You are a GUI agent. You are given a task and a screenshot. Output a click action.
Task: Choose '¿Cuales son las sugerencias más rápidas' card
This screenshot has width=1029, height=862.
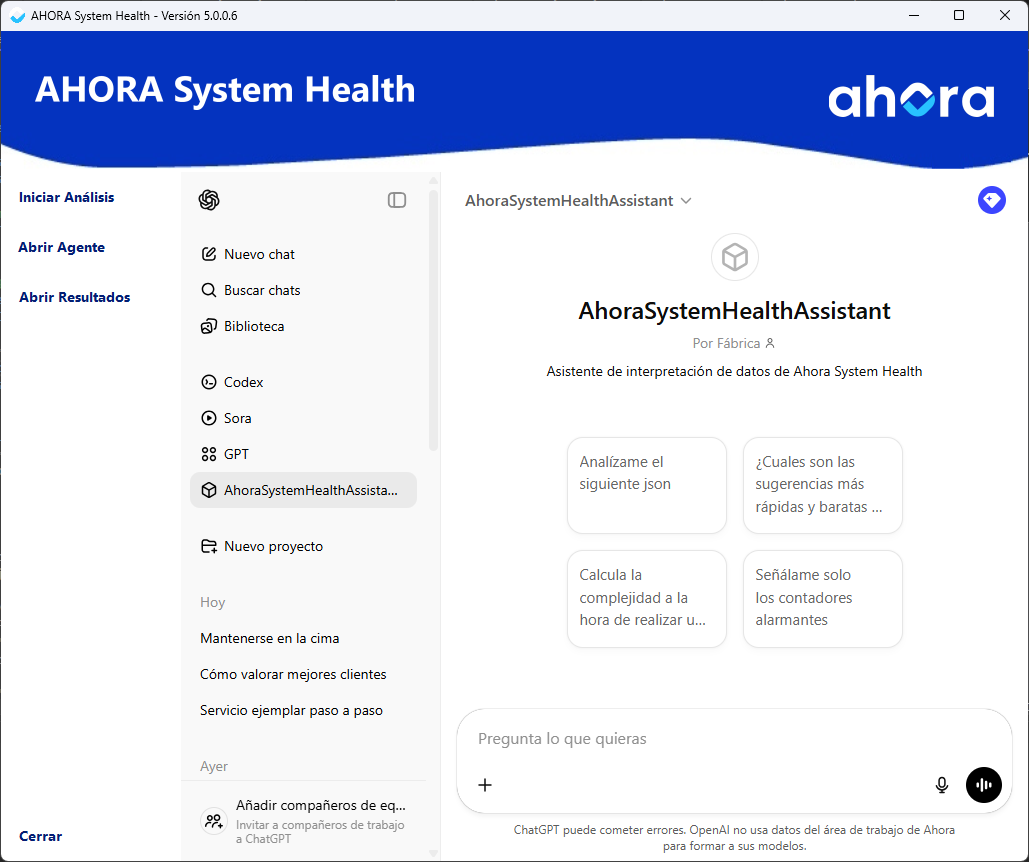[822, 485]
